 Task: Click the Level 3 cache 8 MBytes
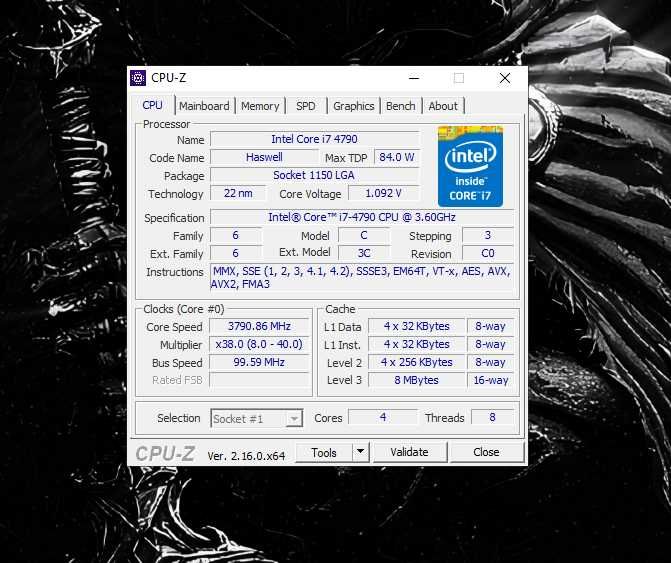(416, 380)
